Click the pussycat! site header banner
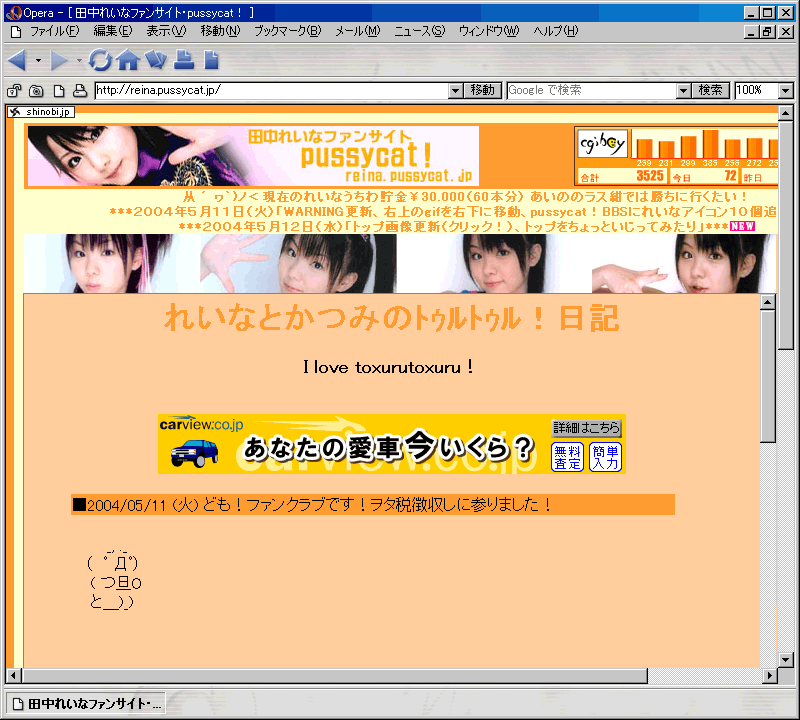Screen dimensions: 800x720 (253, 156)
